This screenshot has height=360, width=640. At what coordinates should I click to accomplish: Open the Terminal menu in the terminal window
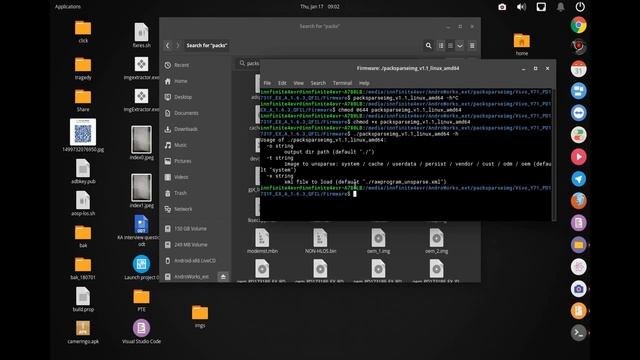342,83
